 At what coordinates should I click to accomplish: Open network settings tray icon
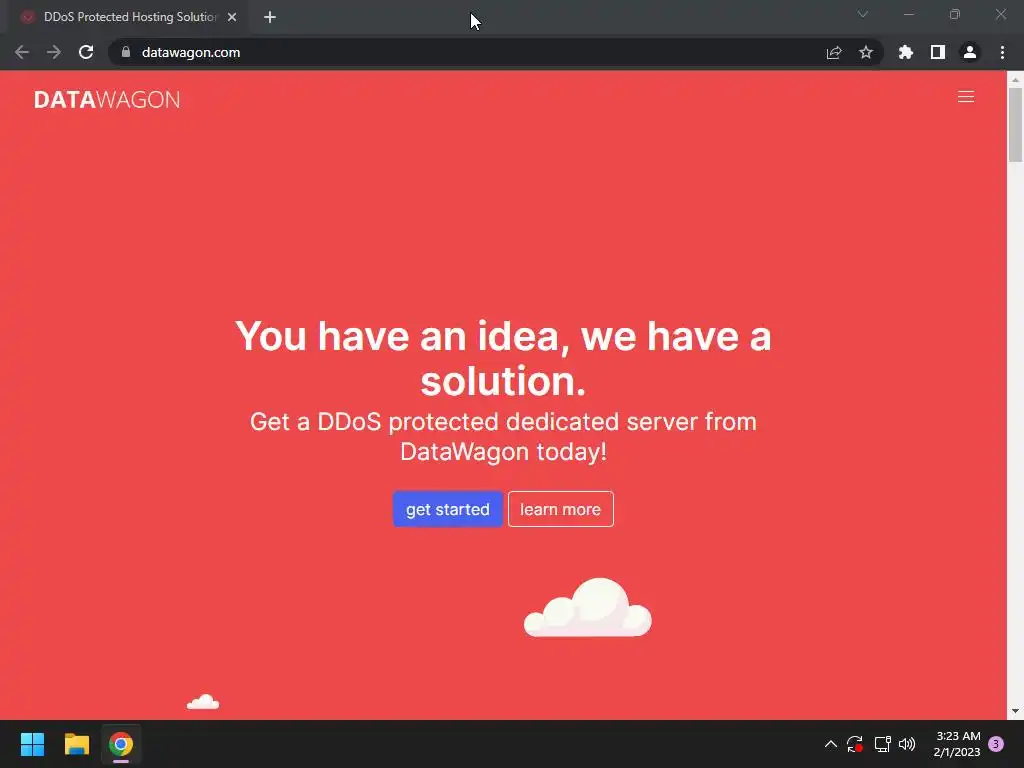tap(882, 744)
